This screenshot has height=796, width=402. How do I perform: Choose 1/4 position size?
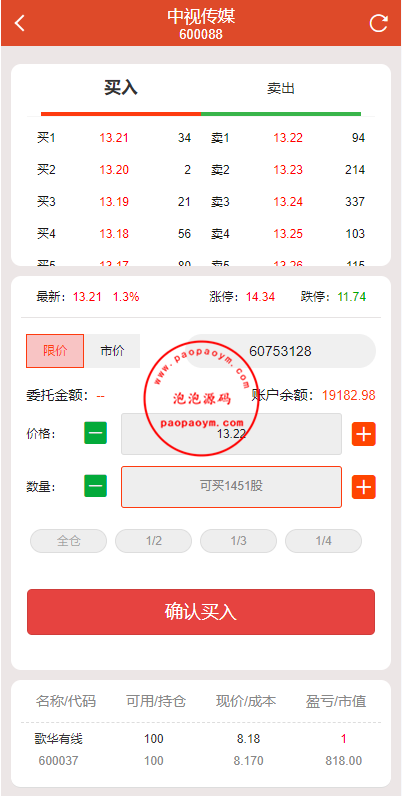323,541
